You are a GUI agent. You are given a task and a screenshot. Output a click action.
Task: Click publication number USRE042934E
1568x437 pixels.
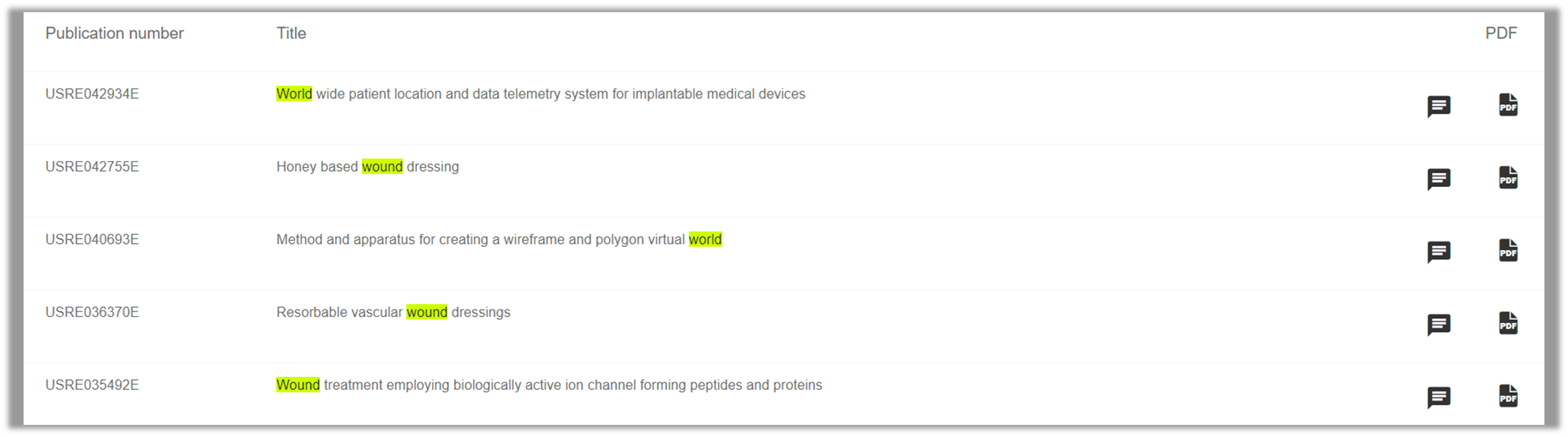(x=92, y=94)
